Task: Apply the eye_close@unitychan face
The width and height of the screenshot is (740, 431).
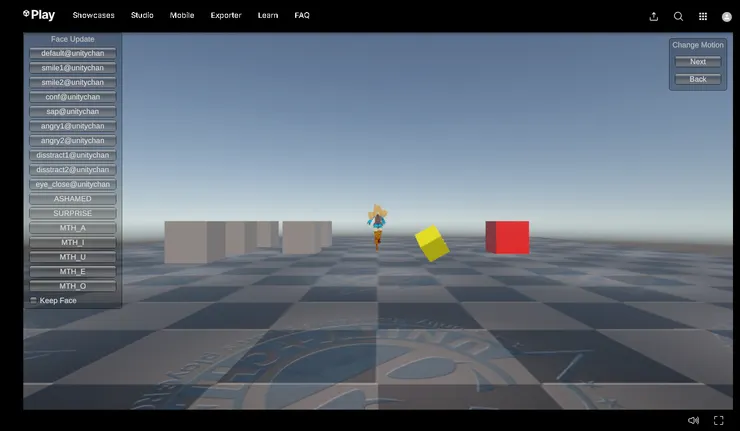Action: pos(73,185)
